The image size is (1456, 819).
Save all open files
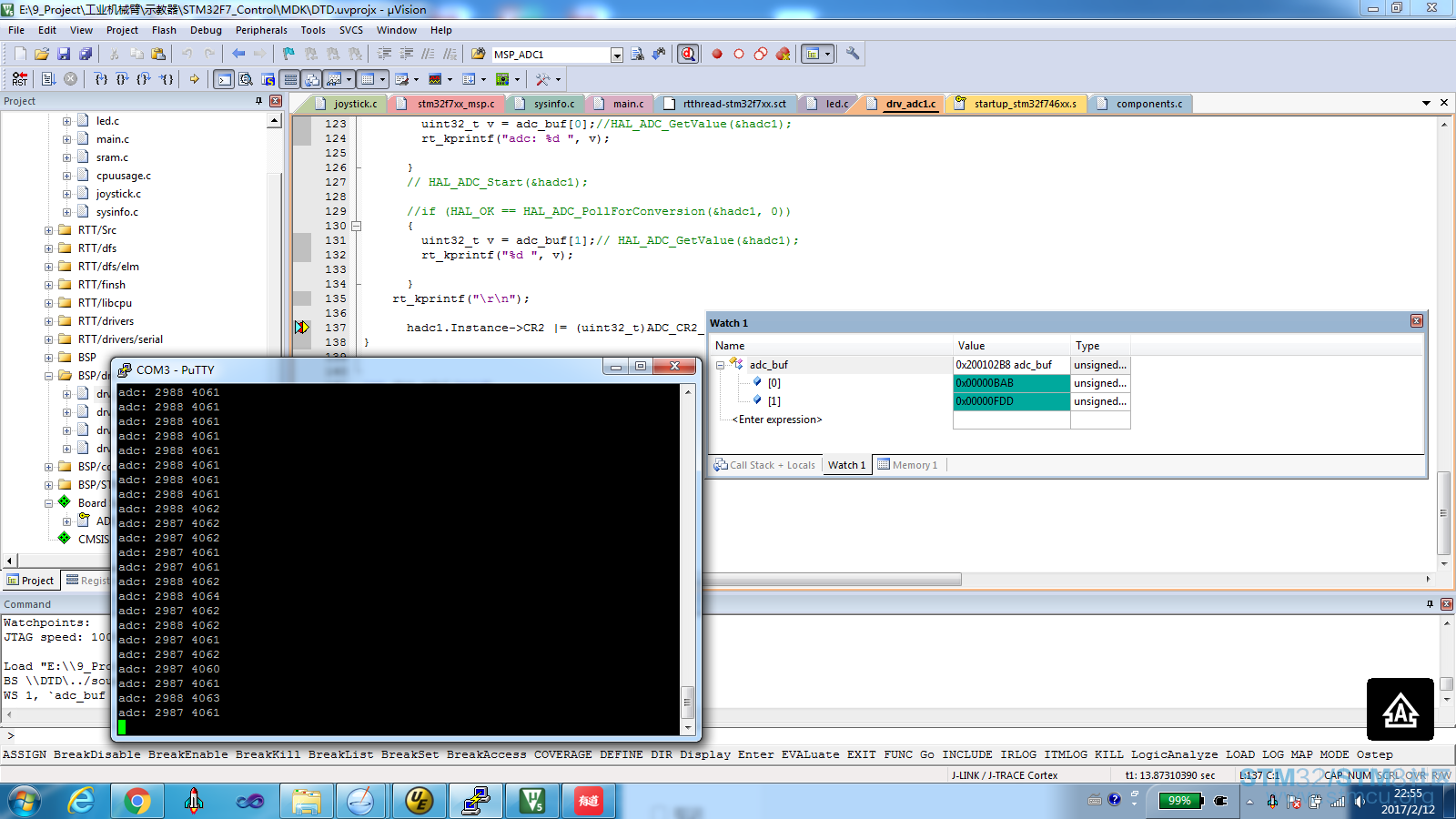pyautogui.click(x=86, y=54)
